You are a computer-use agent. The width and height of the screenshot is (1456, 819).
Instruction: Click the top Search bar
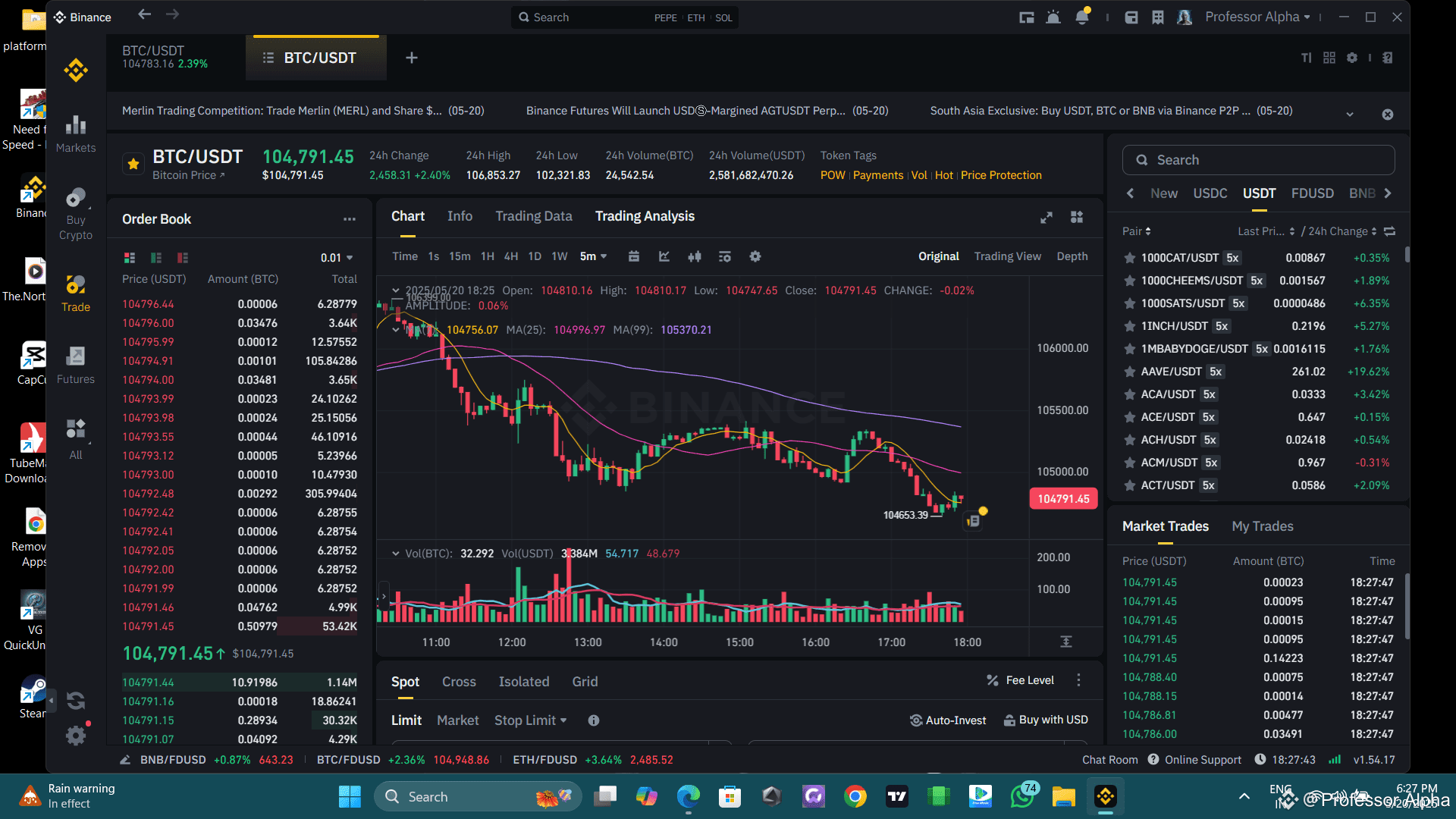(625, 17)
